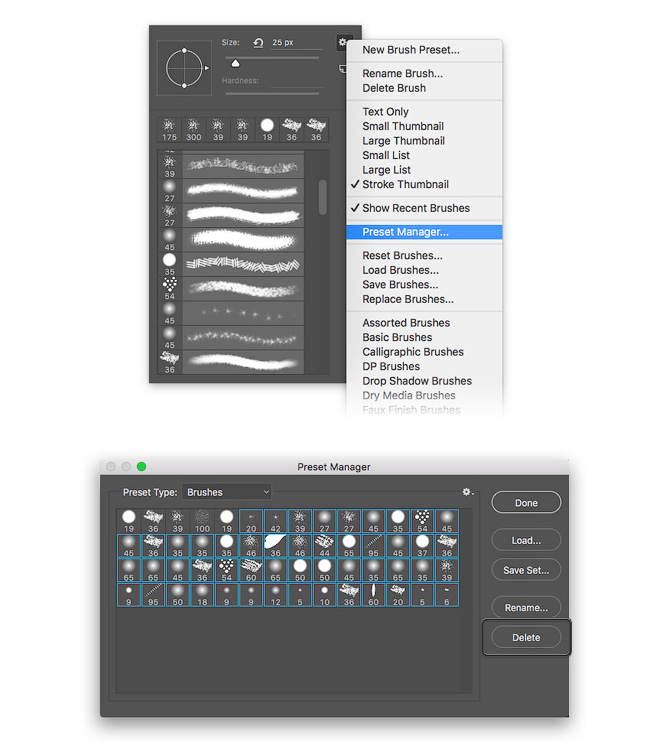This screenshot has height=748, width=650.
Task: Click the Preset Manager gear icon
Action: pos(467,492)
